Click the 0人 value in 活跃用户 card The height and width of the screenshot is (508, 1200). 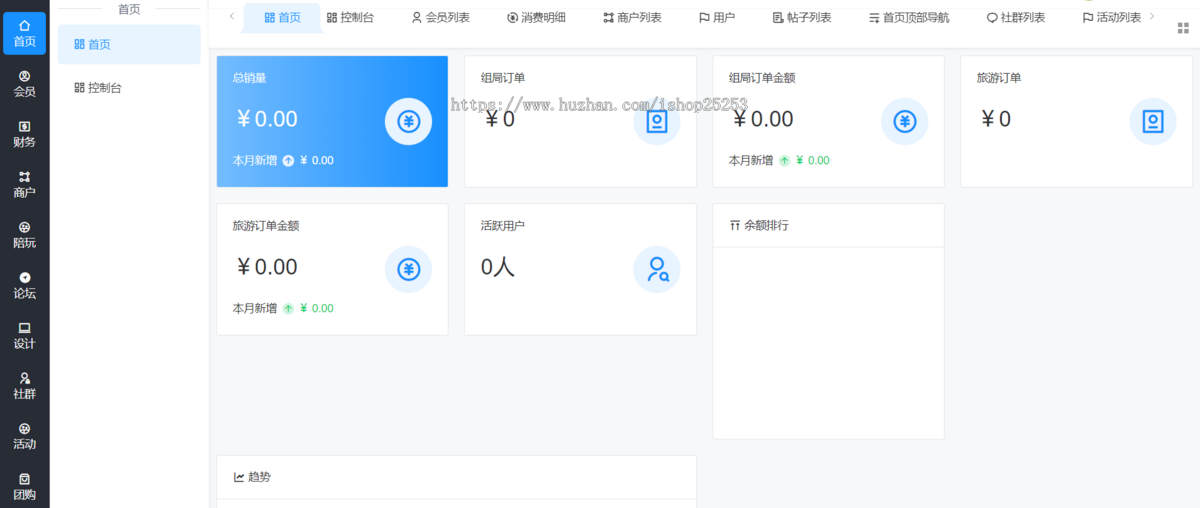click(x=498, y=267)
